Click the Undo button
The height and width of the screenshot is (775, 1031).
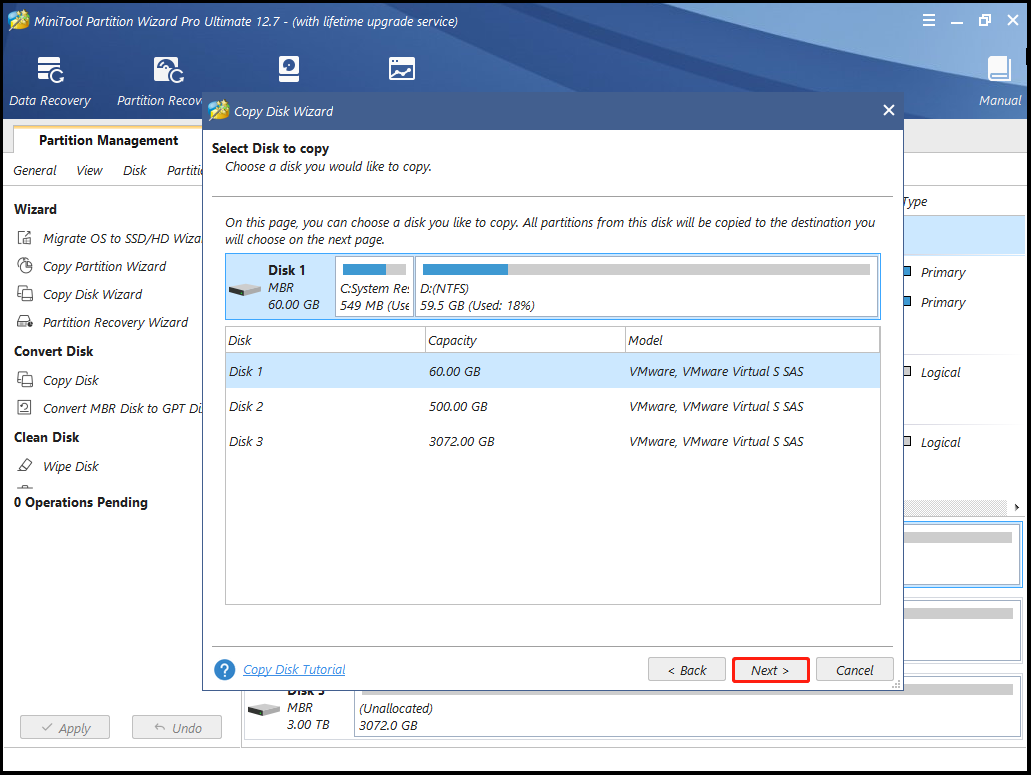(177, 728)
